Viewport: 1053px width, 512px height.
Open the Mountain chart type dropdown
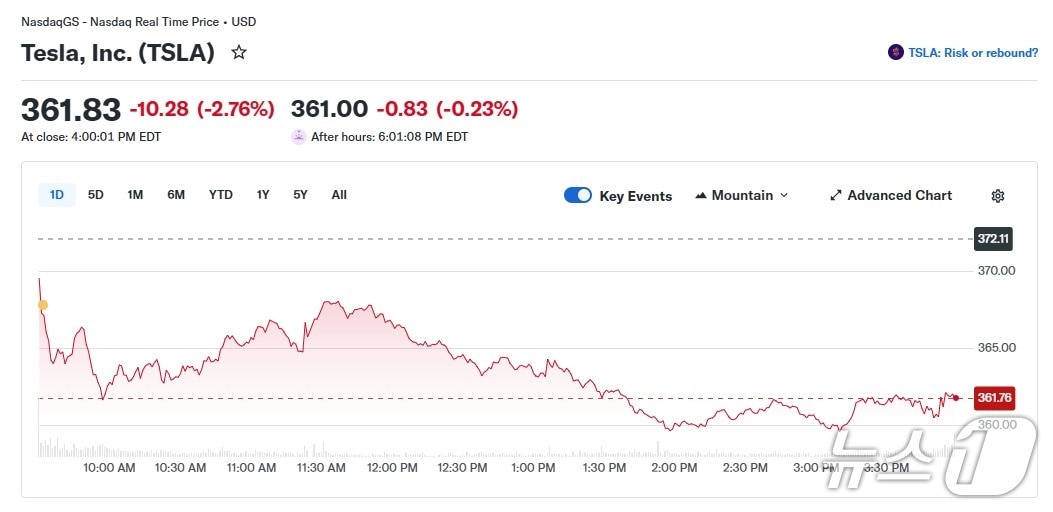pos(741,196)
